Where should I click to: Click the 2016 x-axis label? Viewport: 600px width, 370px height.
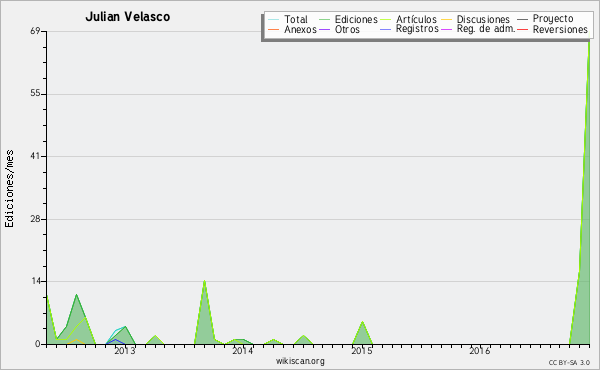[x=479, y=351]
